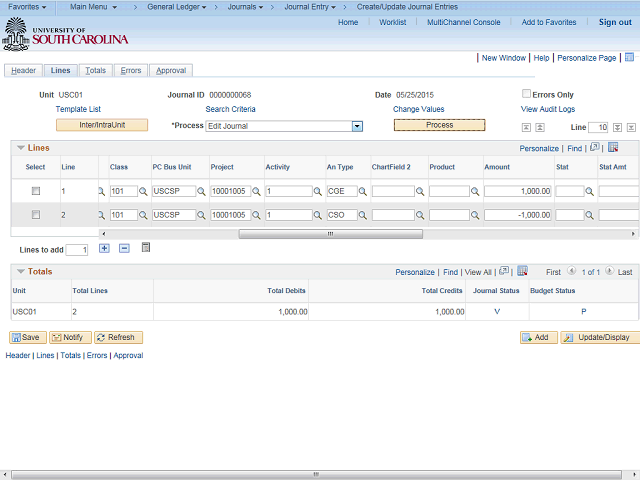Click the page bottom horizontal scrollbar
Image resolution: width=640 pixels, height=480 pixels.
316,475
